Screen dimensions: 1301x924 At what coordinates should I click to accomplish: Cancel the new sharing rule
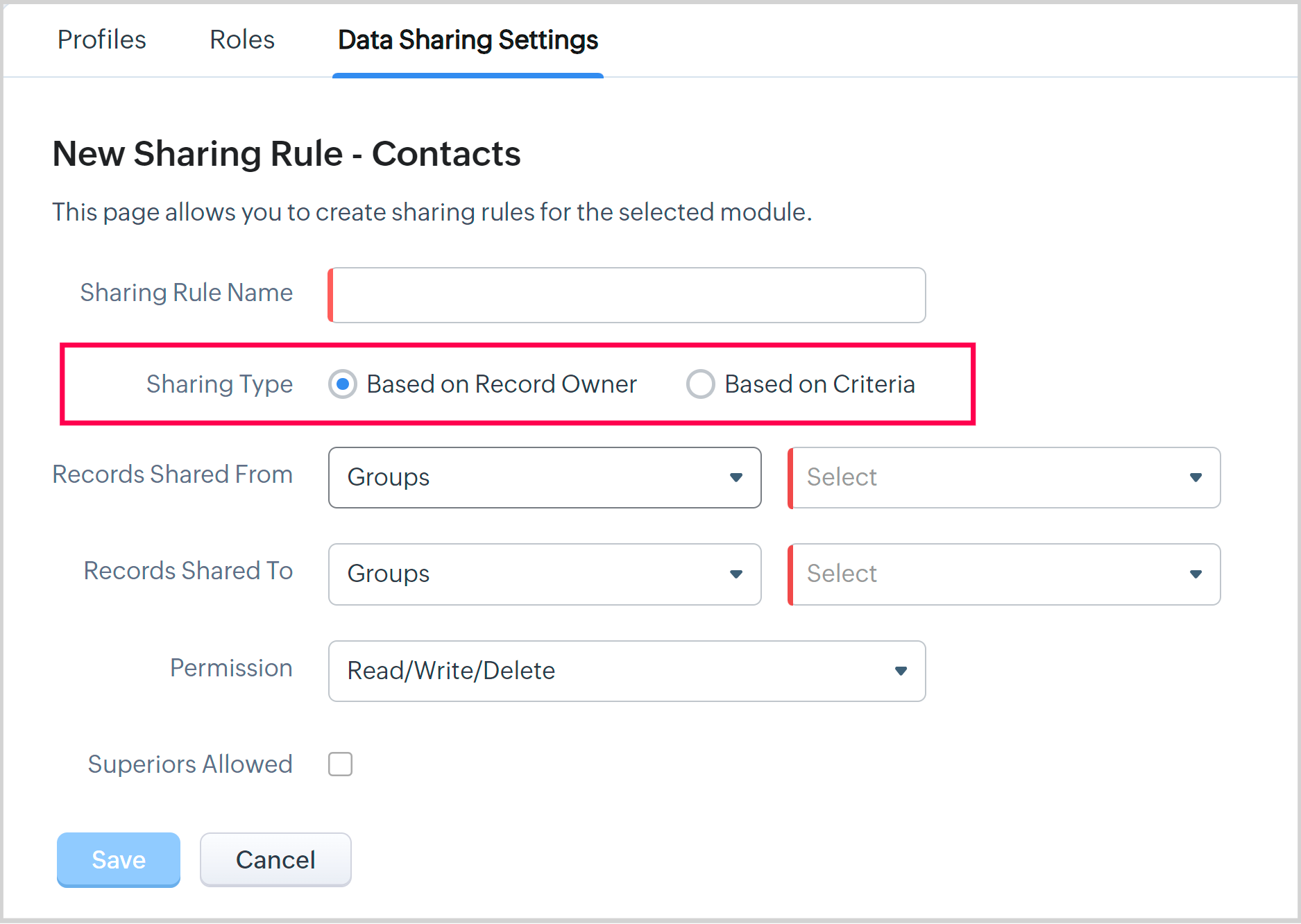click(x=275, y=859)
